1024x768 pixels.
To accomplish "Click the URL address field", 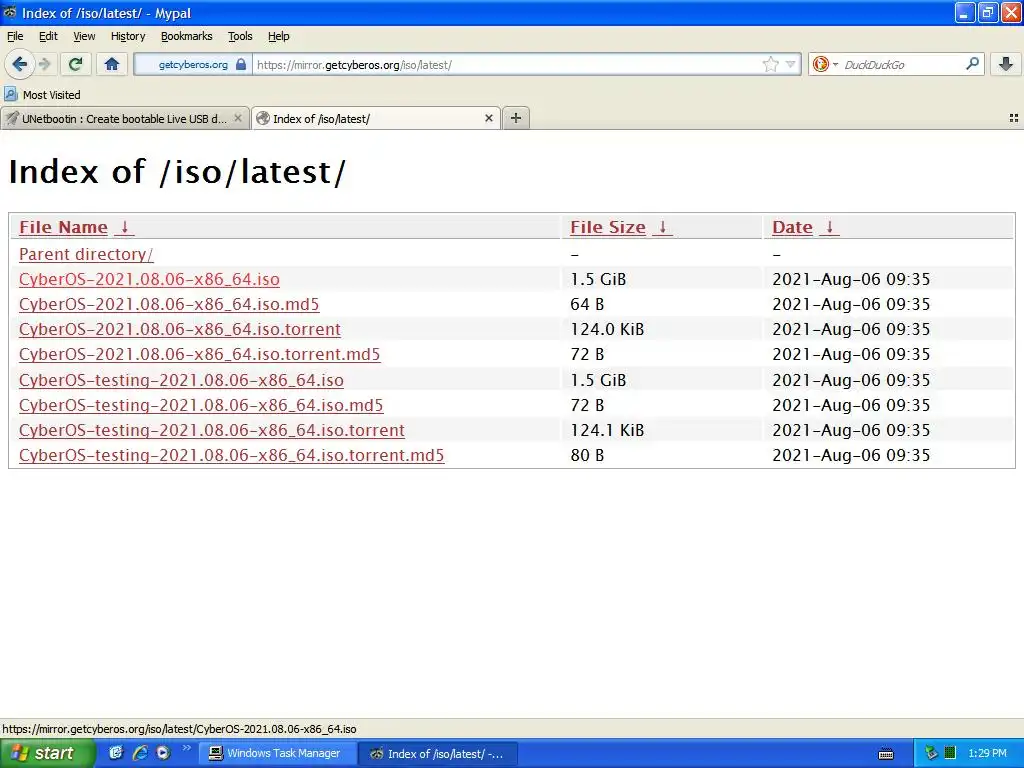I will click(506, 65).
